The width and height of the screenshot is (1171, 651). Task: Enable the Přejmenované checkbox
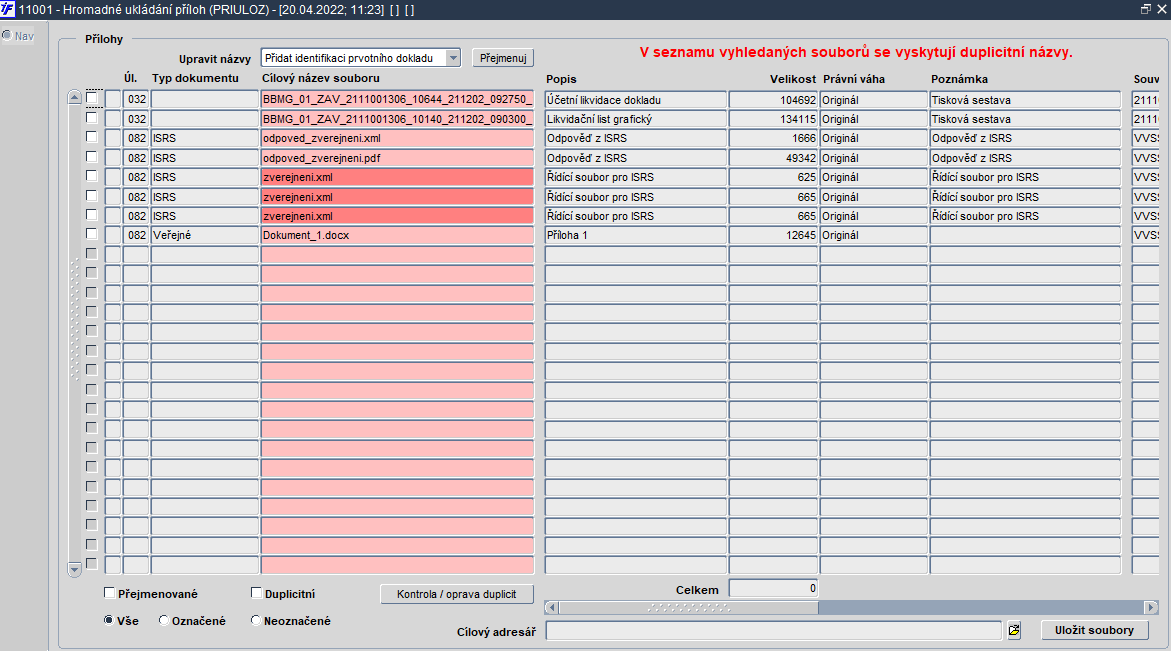point(109,593)
